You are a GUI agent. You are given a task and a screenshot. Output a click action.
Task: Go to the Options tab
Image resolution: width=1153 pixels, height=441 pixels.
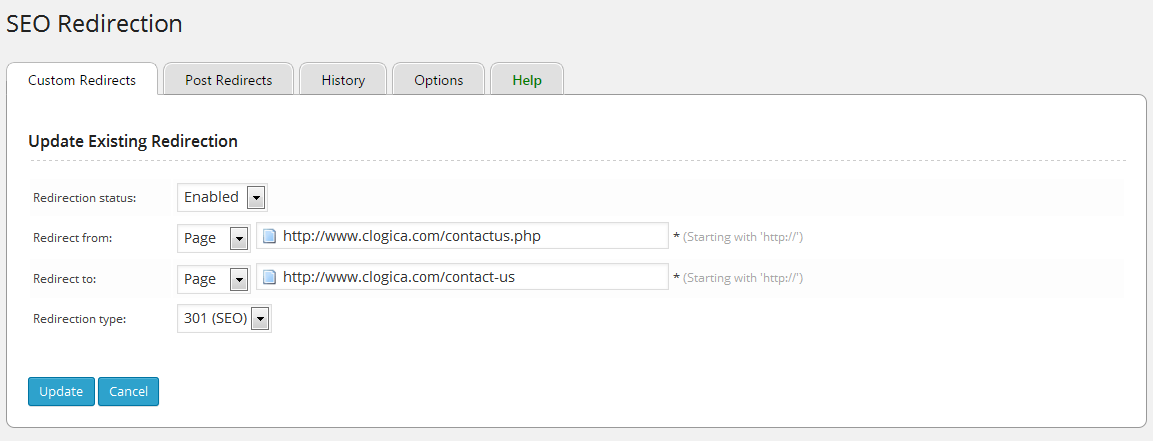tap(439, 80)
